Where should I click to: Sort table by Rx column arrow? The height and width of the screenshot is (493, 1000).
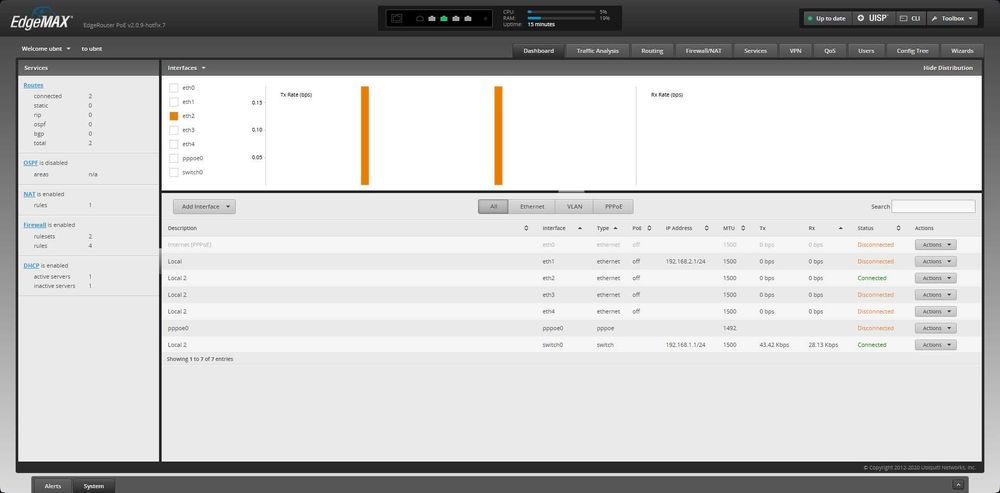(x=841, y=228)
